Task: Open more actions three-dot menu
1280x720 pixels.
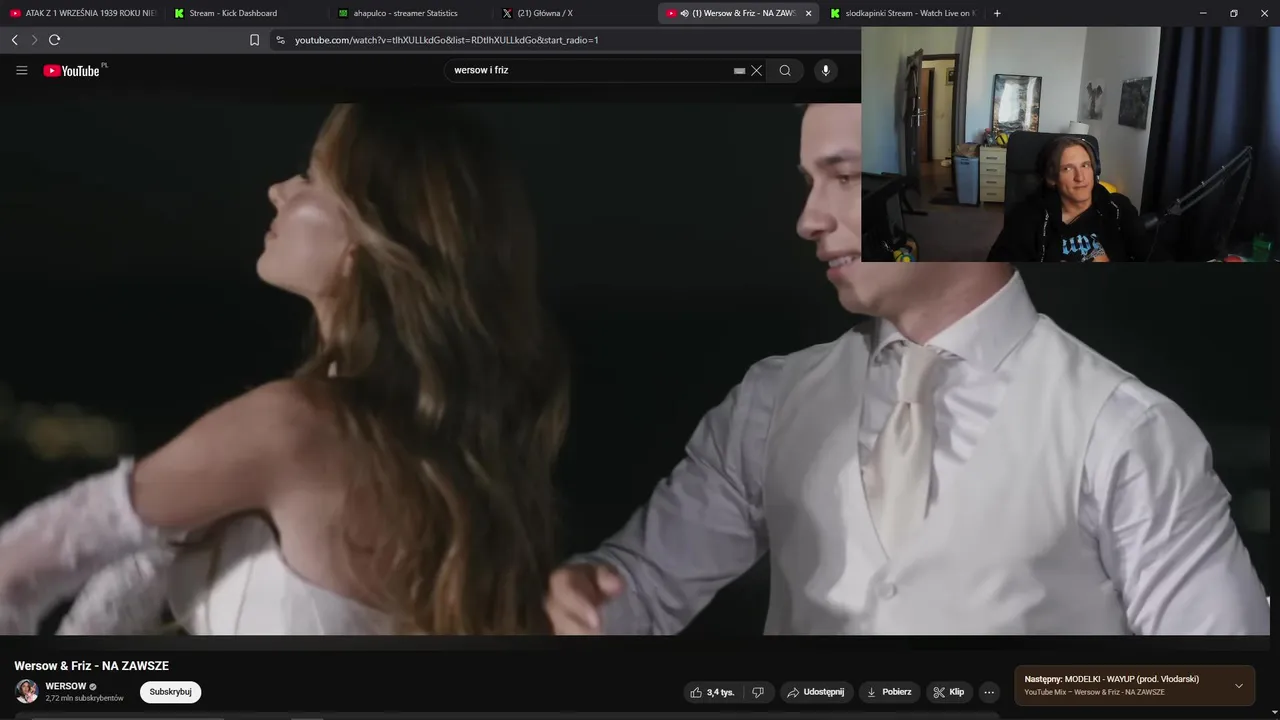Action: click(x=989, y=692)
